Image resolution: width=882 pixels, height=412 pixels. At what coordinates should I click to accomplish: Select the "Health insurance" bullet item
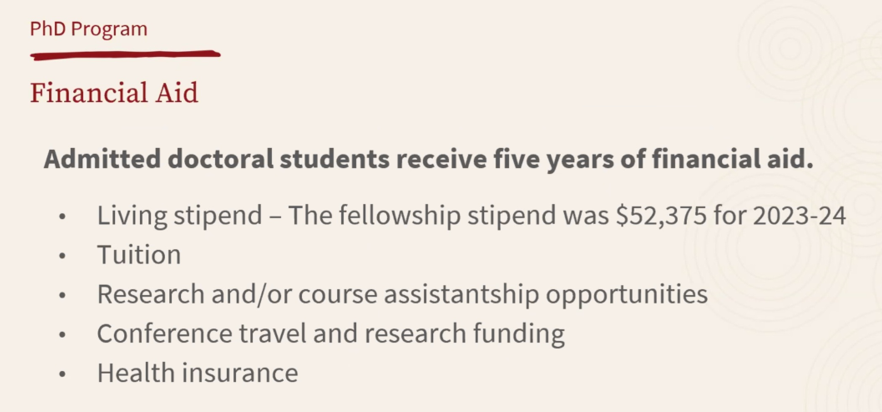coord(197,374)
